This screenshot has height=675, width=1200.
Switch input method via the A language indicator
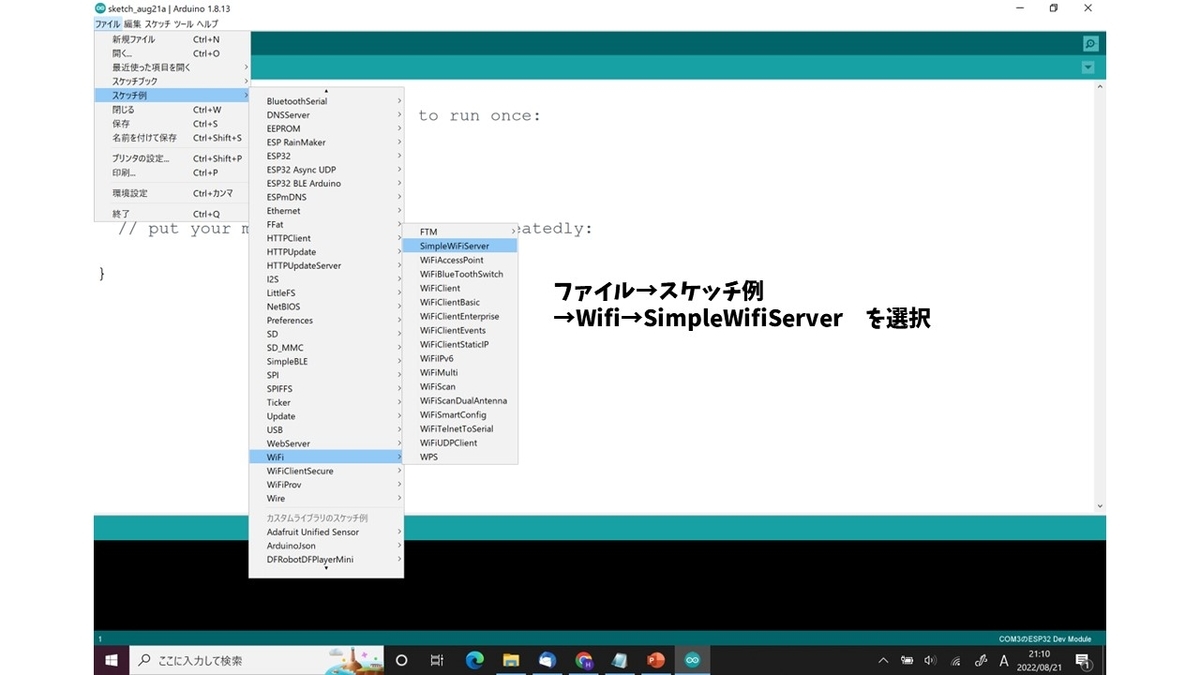pos(1003,660)
